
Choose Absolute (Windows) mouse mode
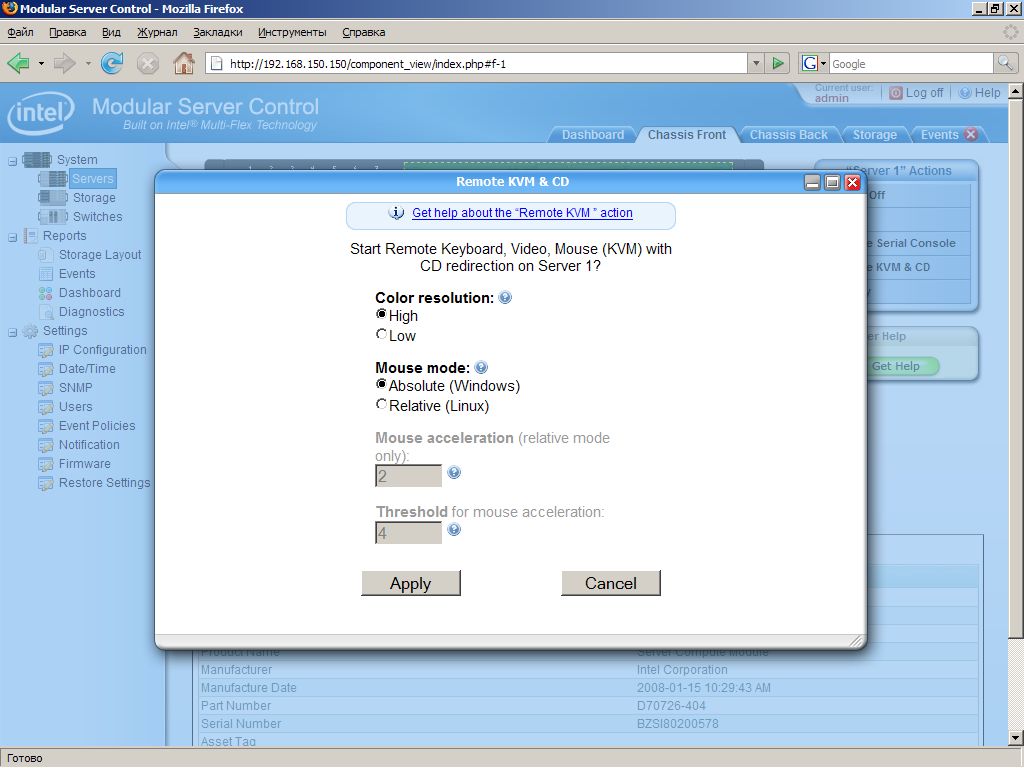click(382, 385)
